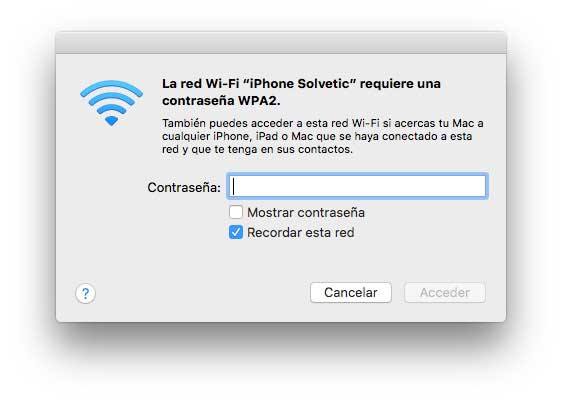Click the "Recordar esta red" label text
Screen dimensions: 562x402
(x=301, y=233)
